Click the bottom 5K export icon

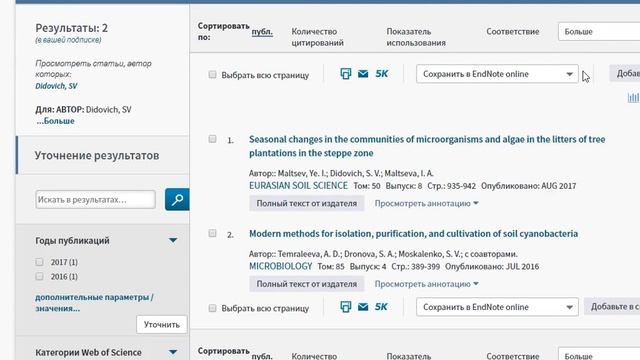[381, 307]
